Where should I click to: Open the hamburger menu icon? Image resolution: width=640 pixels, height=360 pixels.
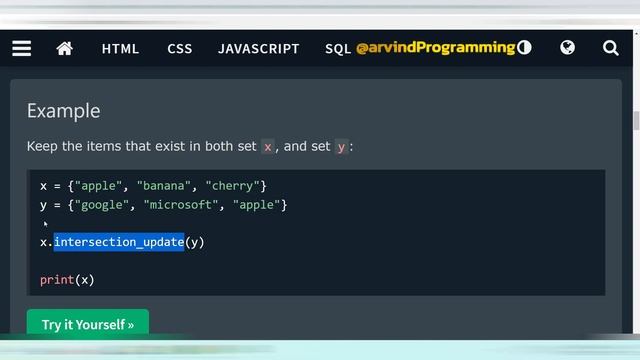(x=22, y=49)
